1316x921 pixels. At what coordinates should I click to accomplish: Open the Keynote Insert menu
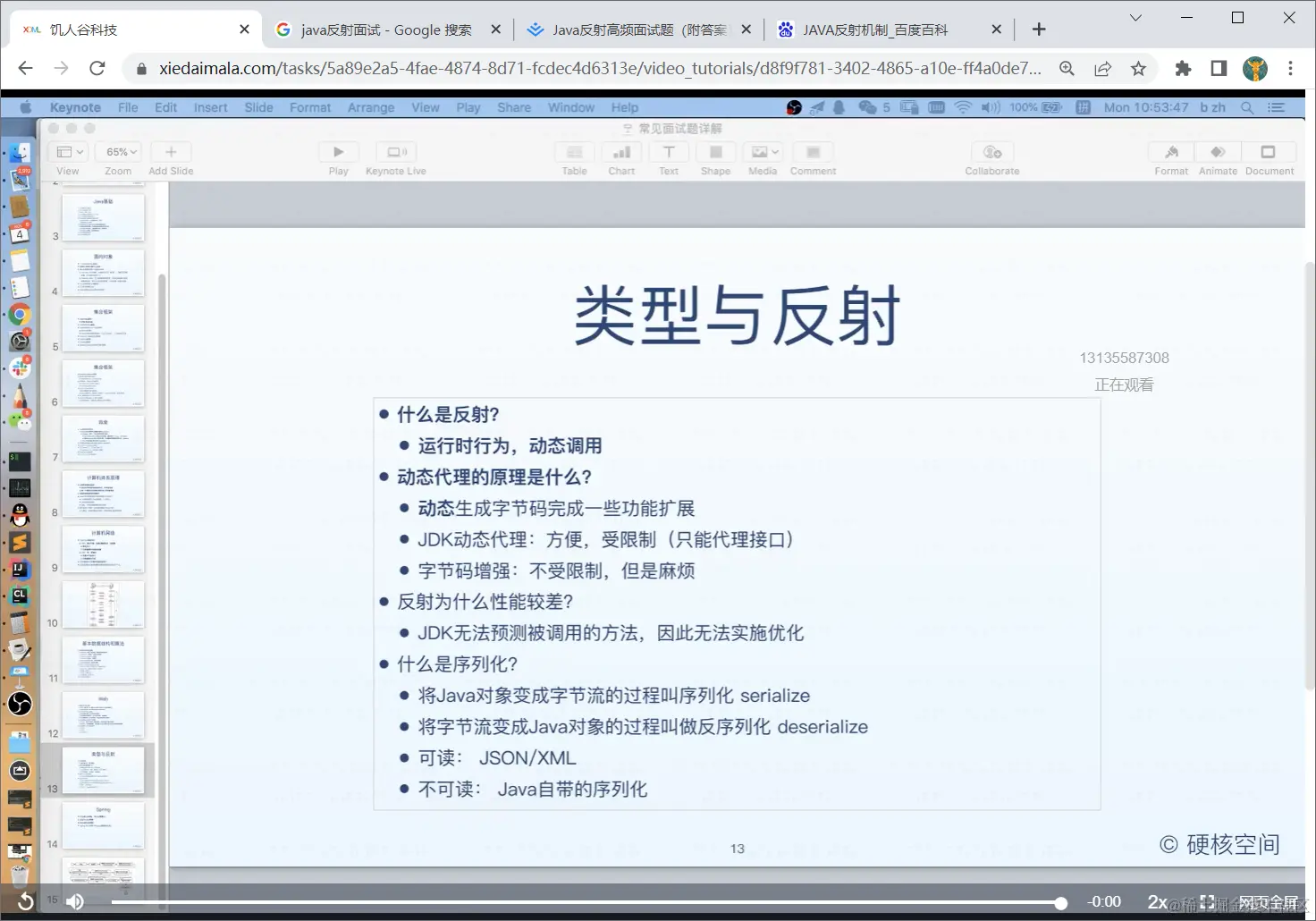point(210,107)
